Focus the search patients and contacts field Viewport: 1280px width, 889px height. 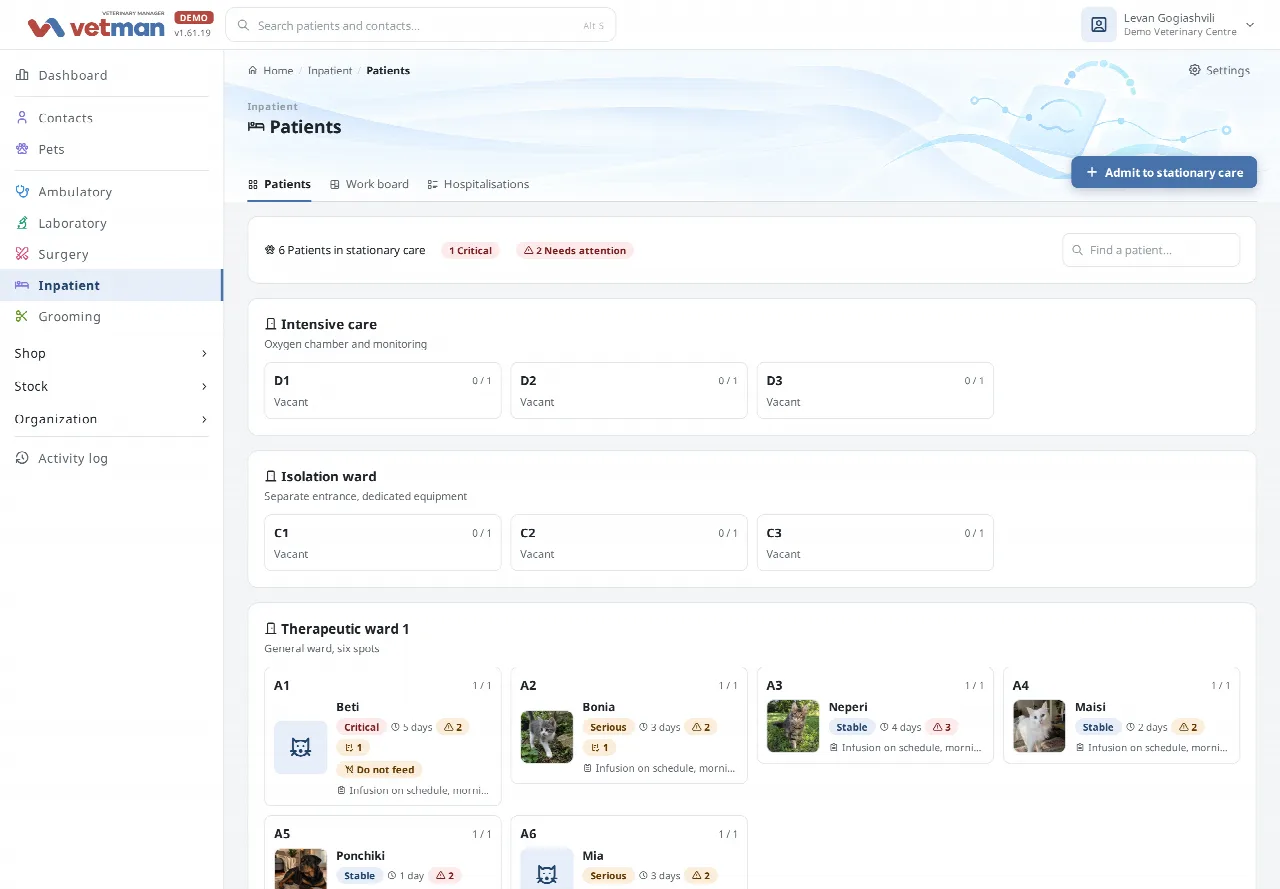420,25
